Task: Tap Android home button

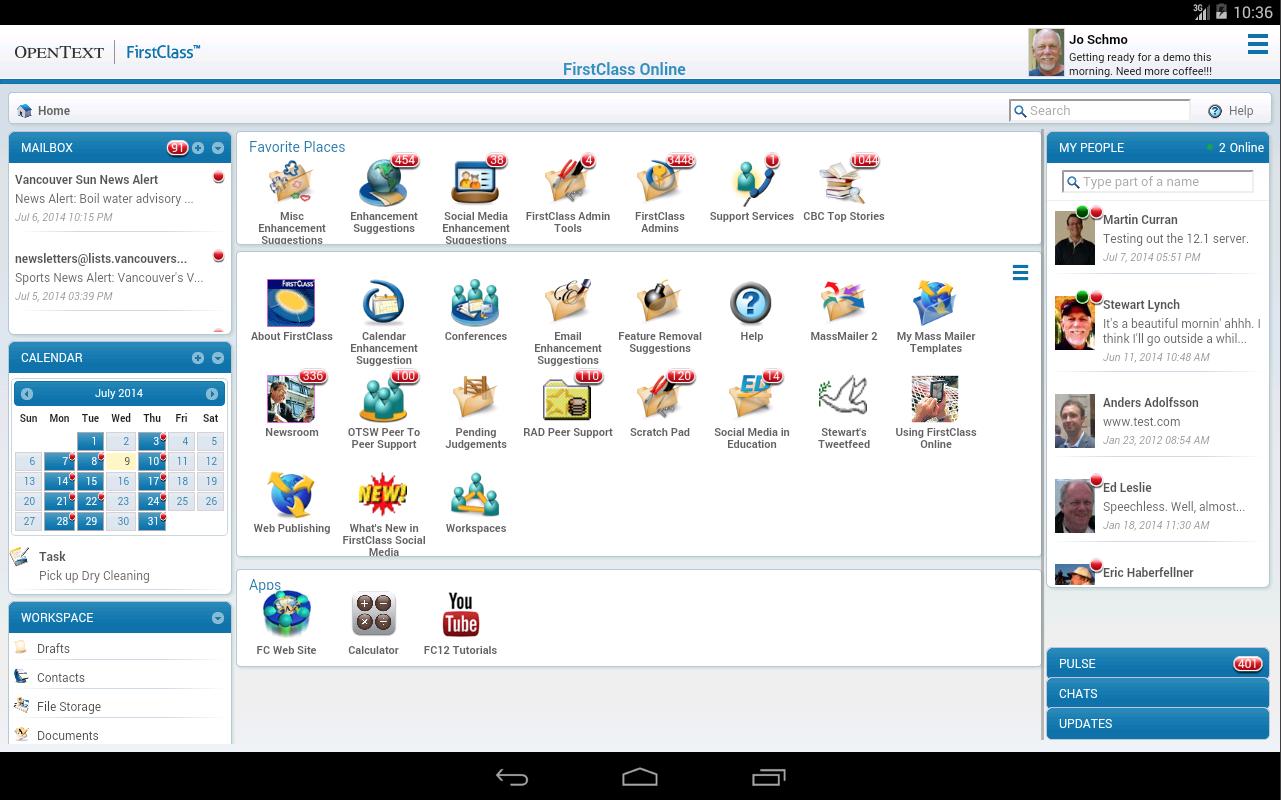Action: coord(640,777)
